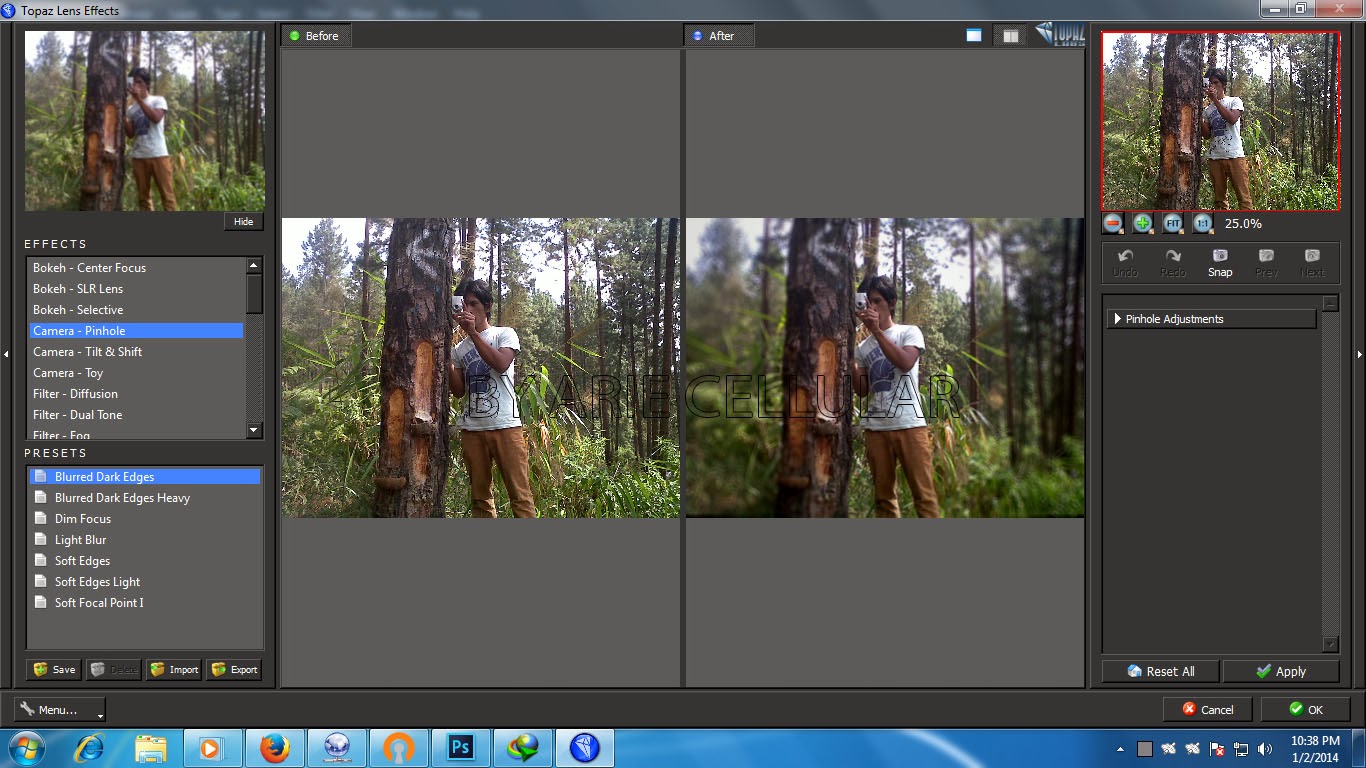Click the navigator thumbnail with the red border
This screenshot has width=1366, height=768.
(1220, 121)
